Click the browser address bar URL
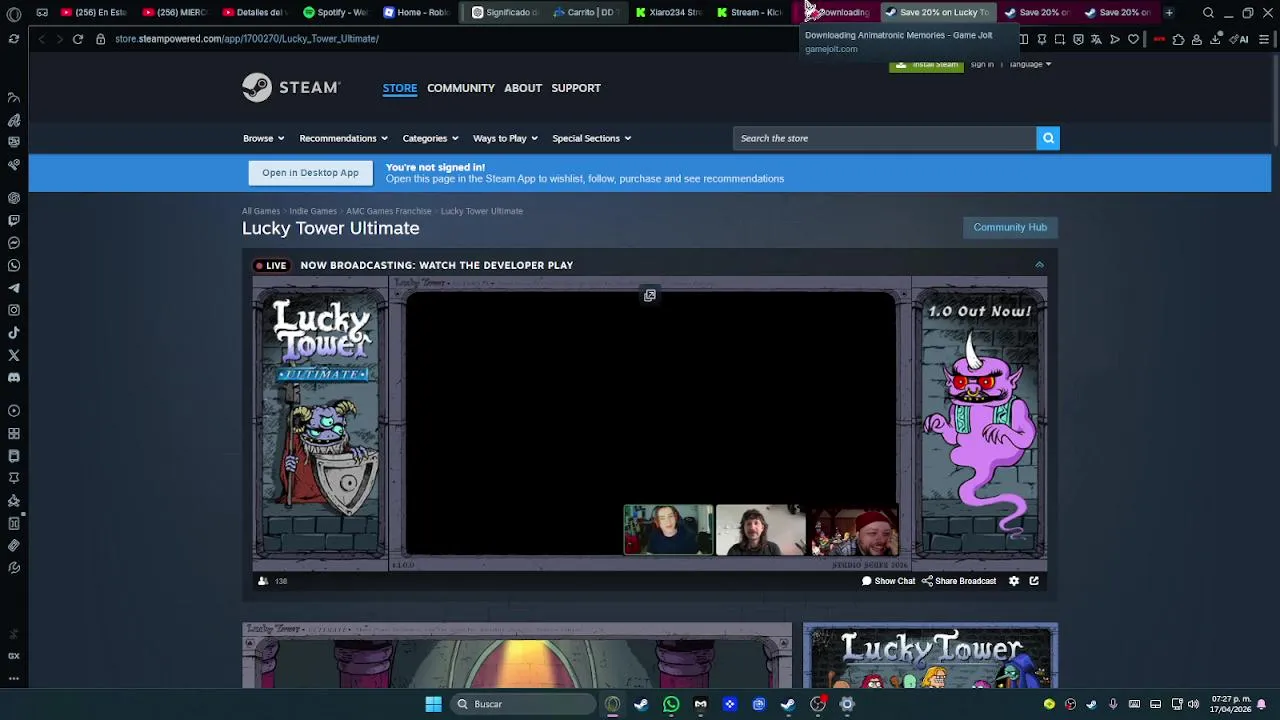This screenshot has width=1280, height=720. tap(247, 39)
